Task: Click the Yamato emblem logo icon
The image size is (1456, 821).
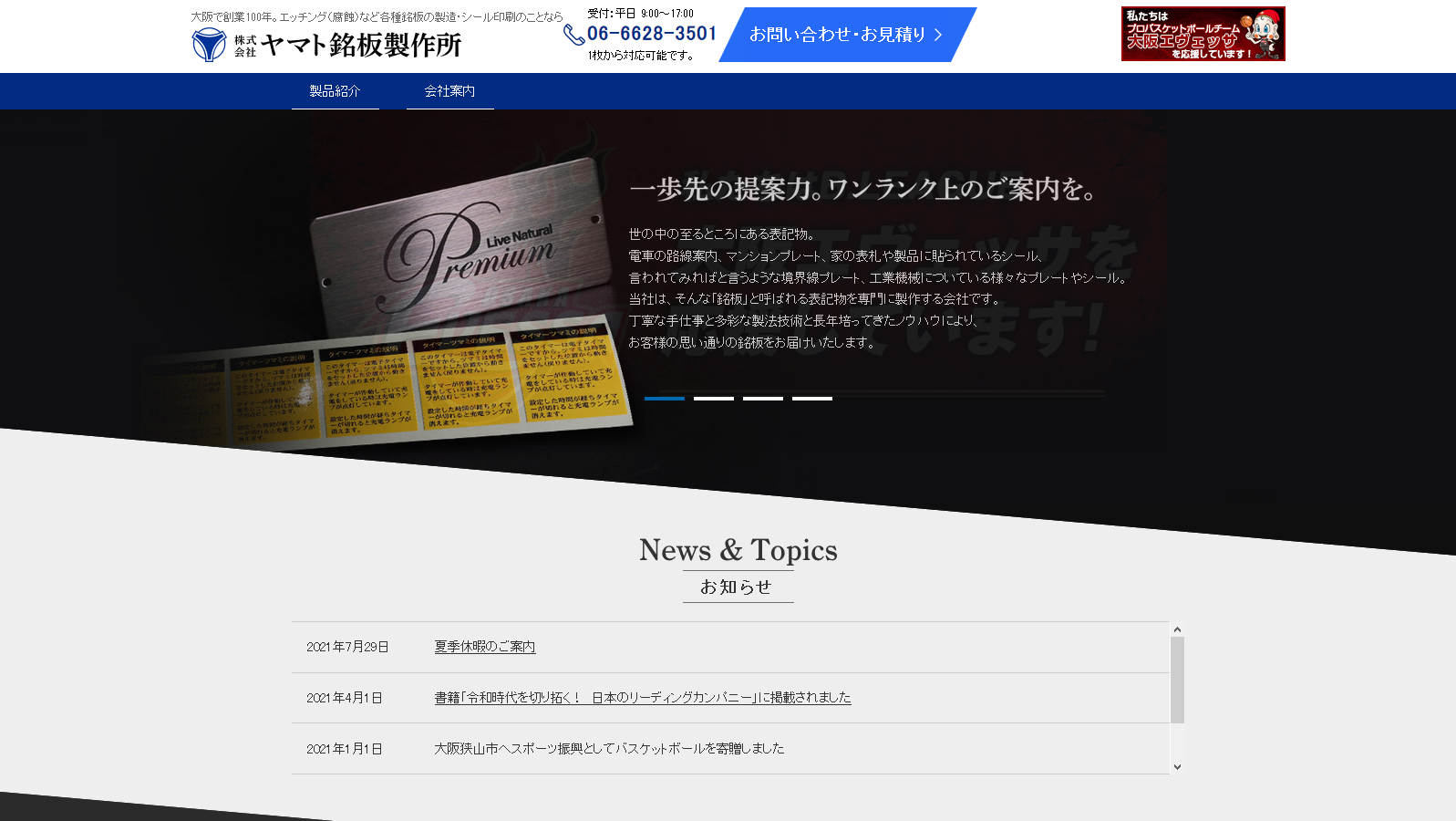Action: (x=209, y=44)
